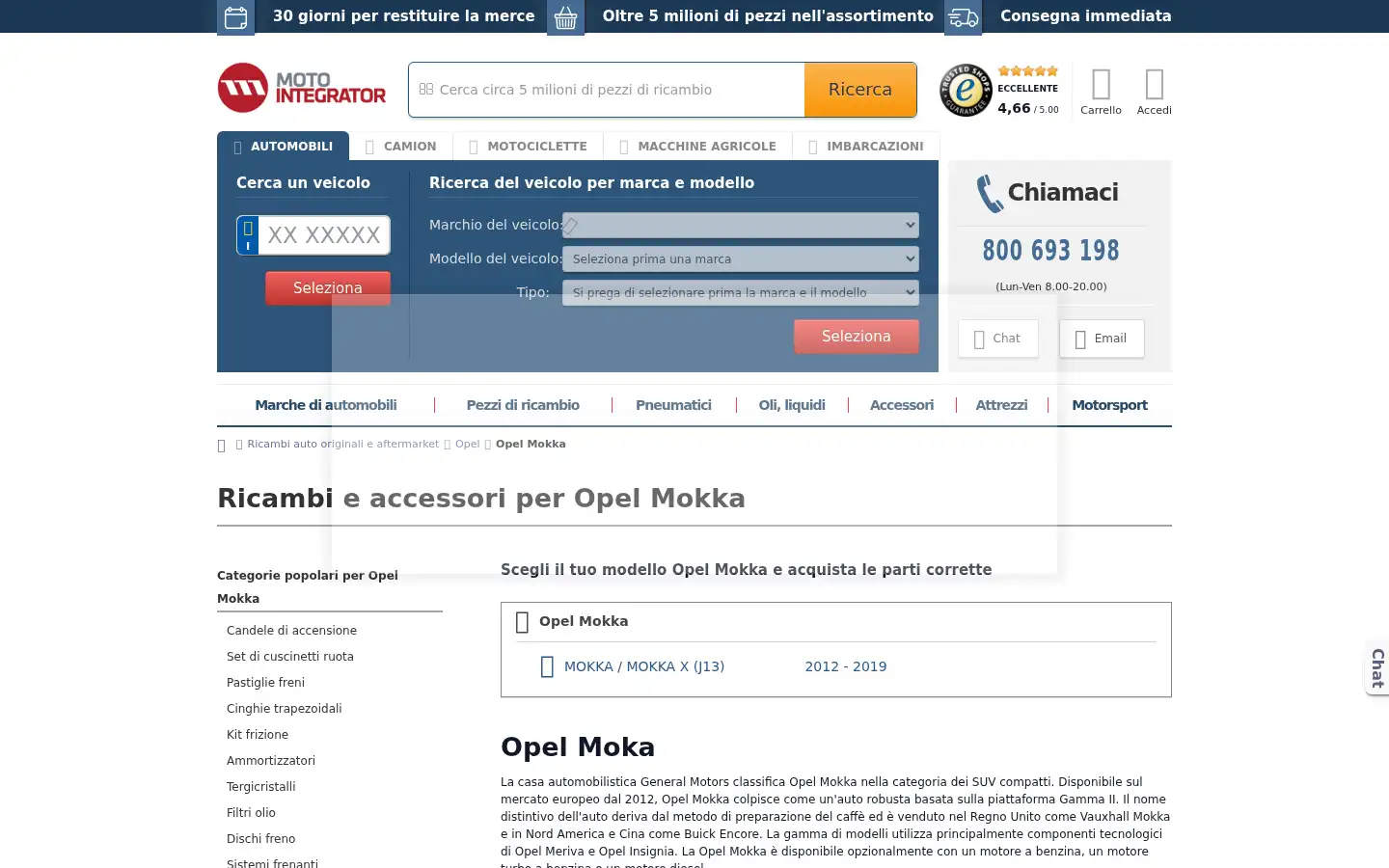The image size is (1389, 868).
Task: Select the AUTOMOBILI tab
Action: [x=283, y=146]
